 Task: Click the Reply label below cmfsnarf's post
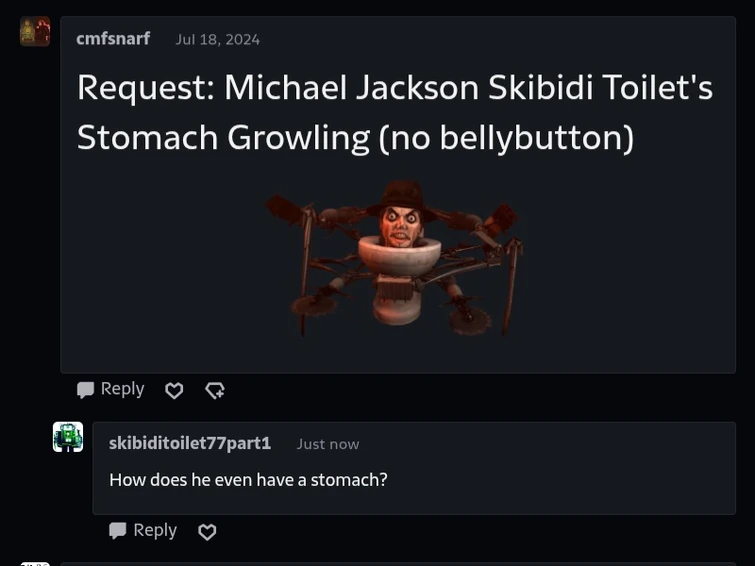pos(122,389)
